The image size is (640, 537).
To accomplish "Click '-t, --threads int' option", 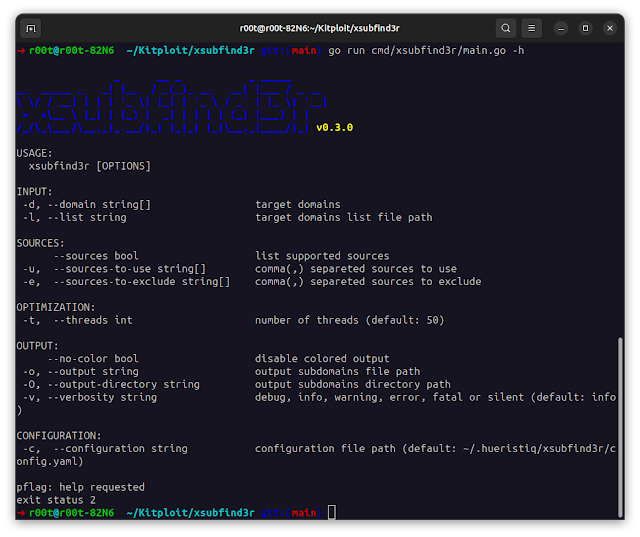I will (78, 320).
